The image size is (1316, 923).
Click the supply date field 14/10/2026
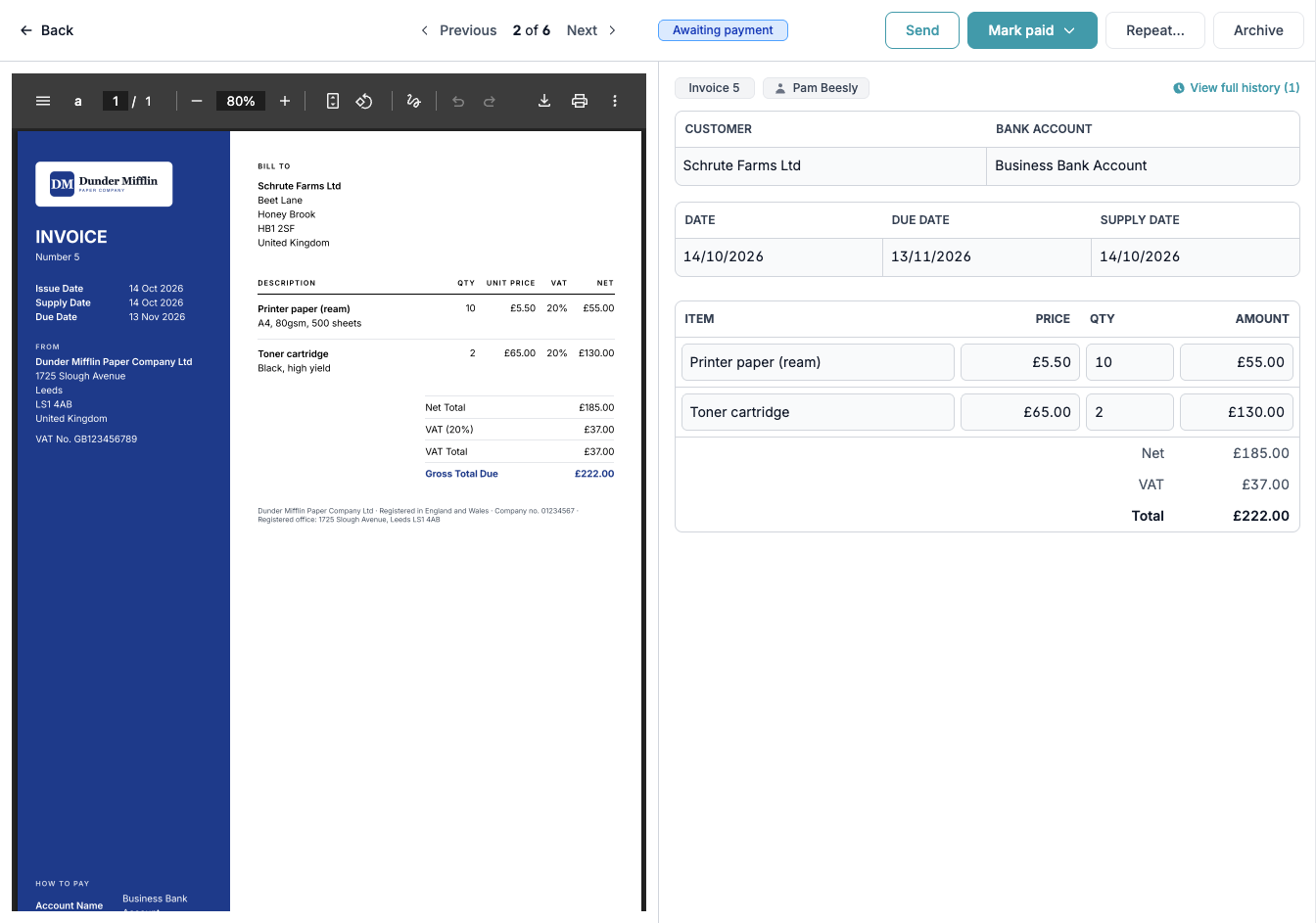(x=1196, y=256)
